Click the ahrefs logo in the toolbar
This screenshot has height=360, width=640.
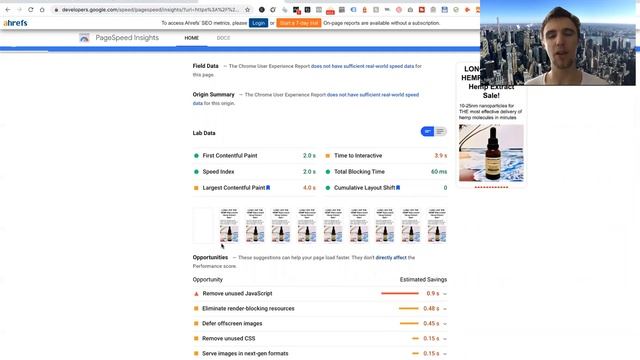[x=15, y=23]
